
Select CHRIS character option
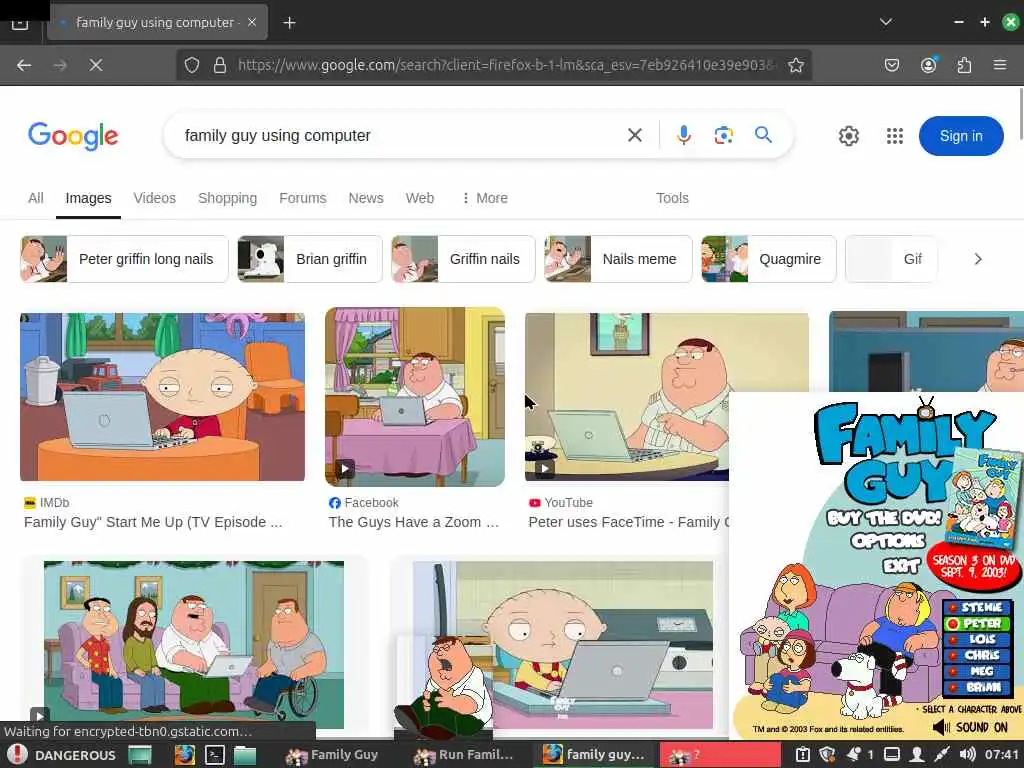pos(978,655)
